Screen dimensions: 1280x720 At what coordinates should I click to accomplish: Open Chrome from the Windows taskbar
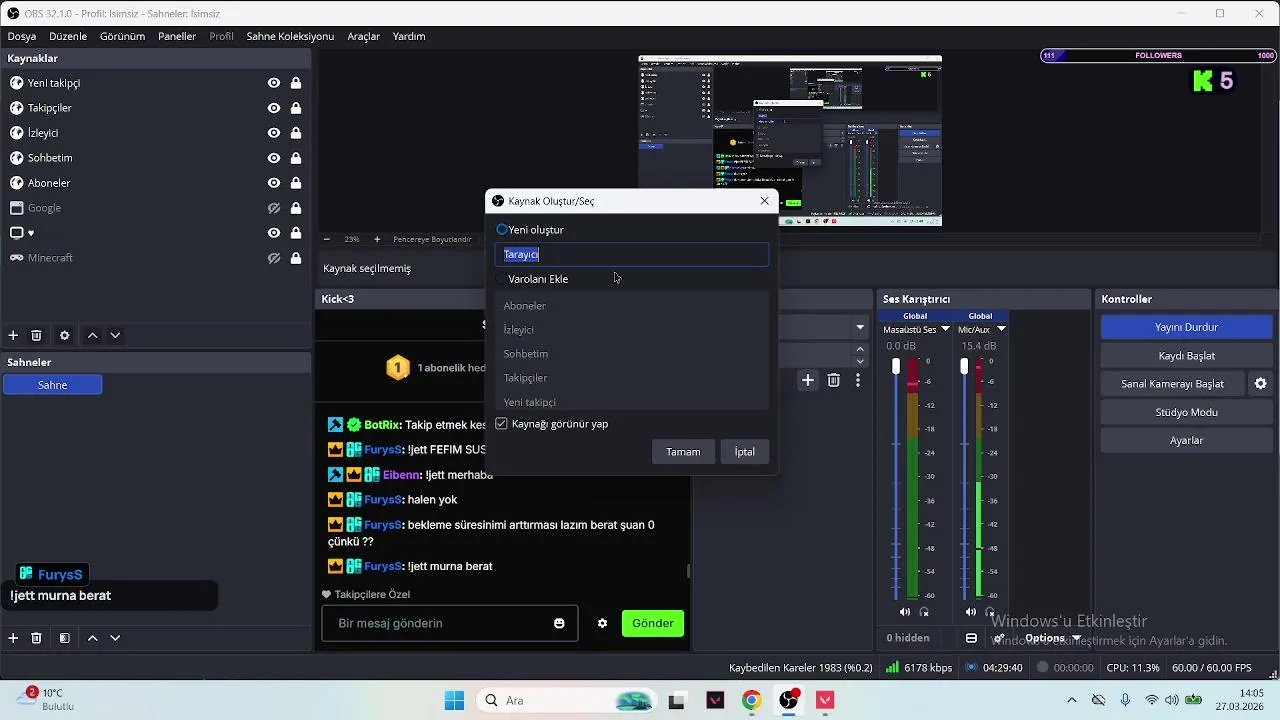point(752,700)
